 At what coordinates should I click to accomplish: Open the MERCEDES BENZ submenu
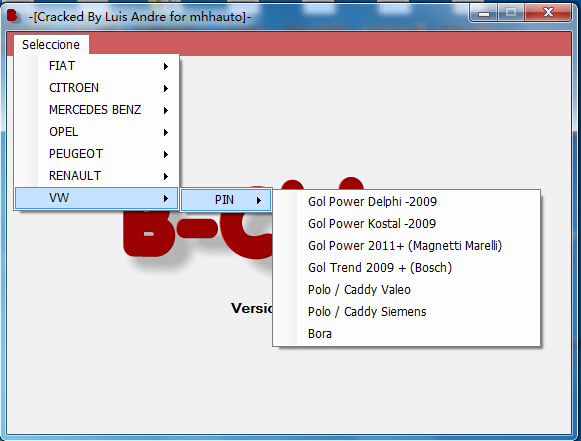click(x=97, y=110)
